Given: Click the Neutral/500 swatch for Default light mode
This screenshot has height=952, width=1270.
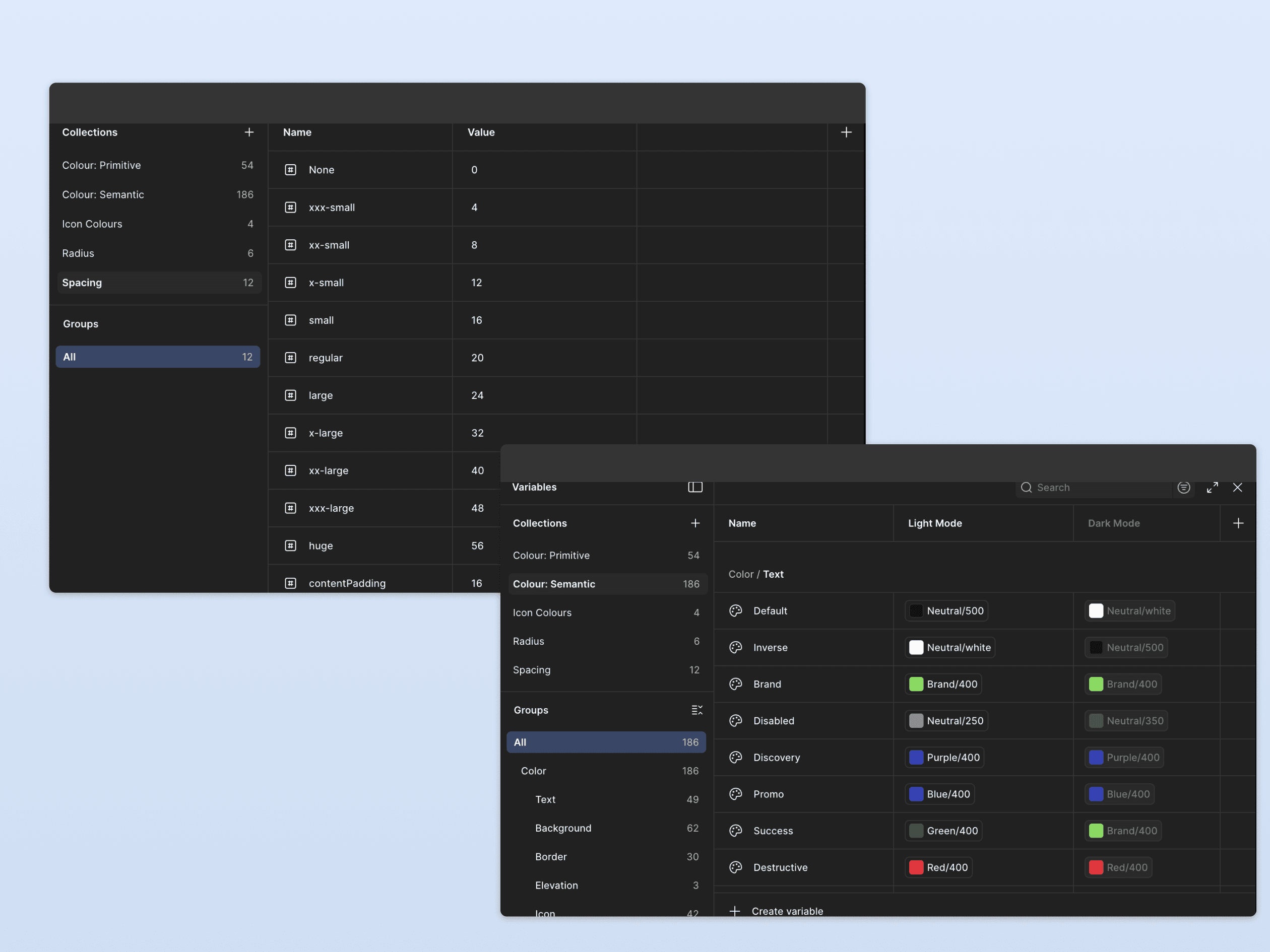Looking at the screenshot, I should coord(916,610).
